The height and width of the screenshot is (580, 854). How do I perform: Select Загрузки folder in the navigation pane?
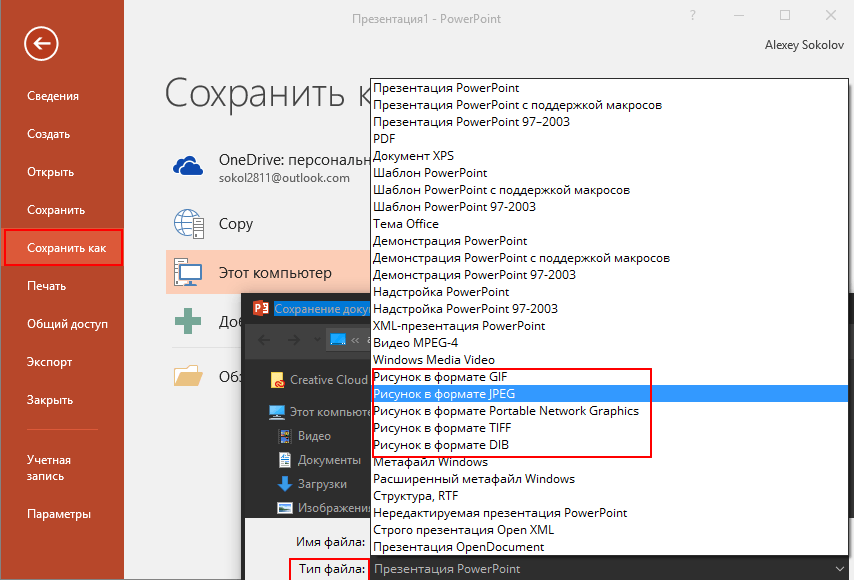tap(322, 484)
